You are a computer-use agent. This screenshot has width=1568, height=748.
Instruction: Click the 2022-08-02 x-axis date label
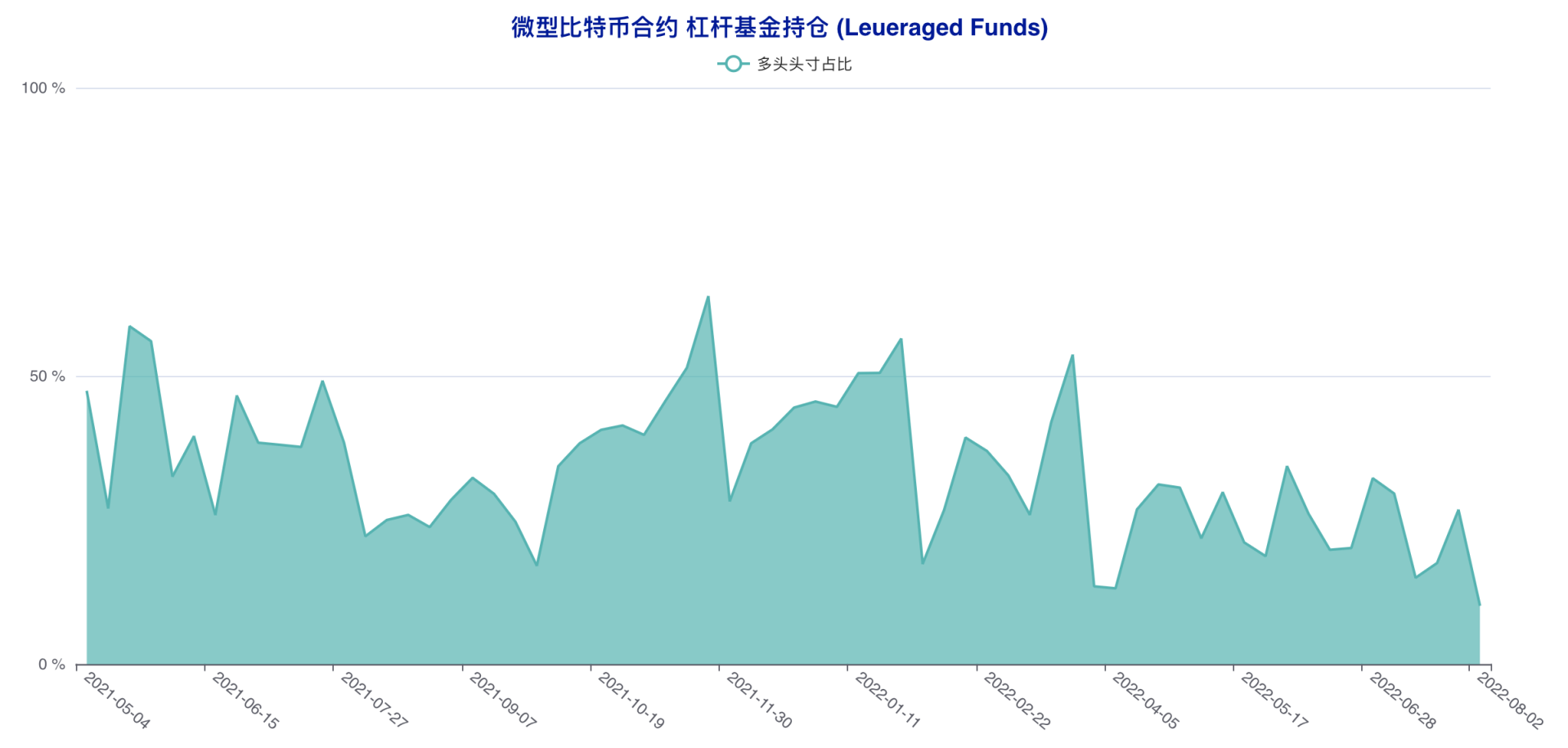pos(1510,701)
